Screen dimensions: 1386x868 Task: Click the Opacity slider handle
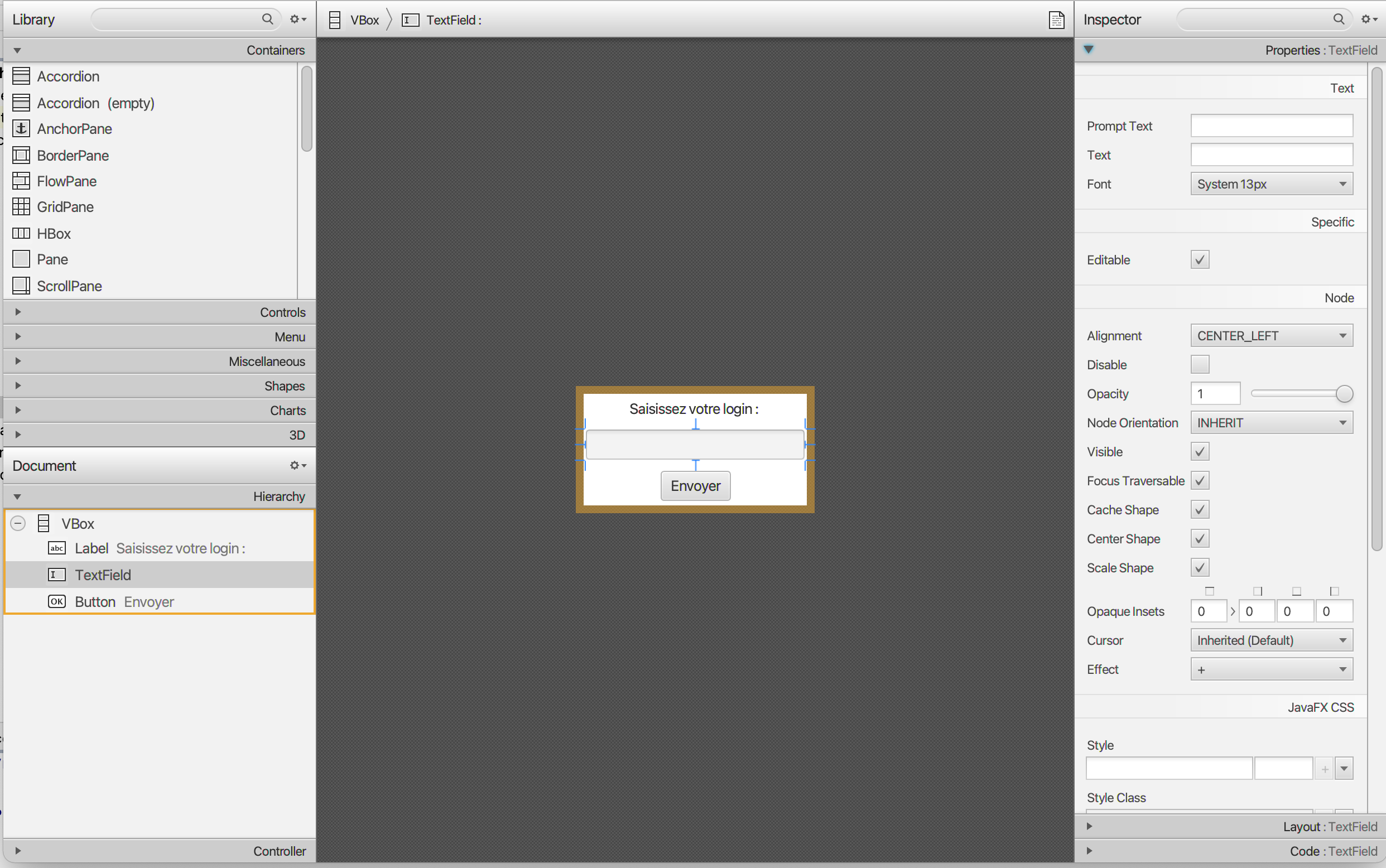tap(1344, 394)
